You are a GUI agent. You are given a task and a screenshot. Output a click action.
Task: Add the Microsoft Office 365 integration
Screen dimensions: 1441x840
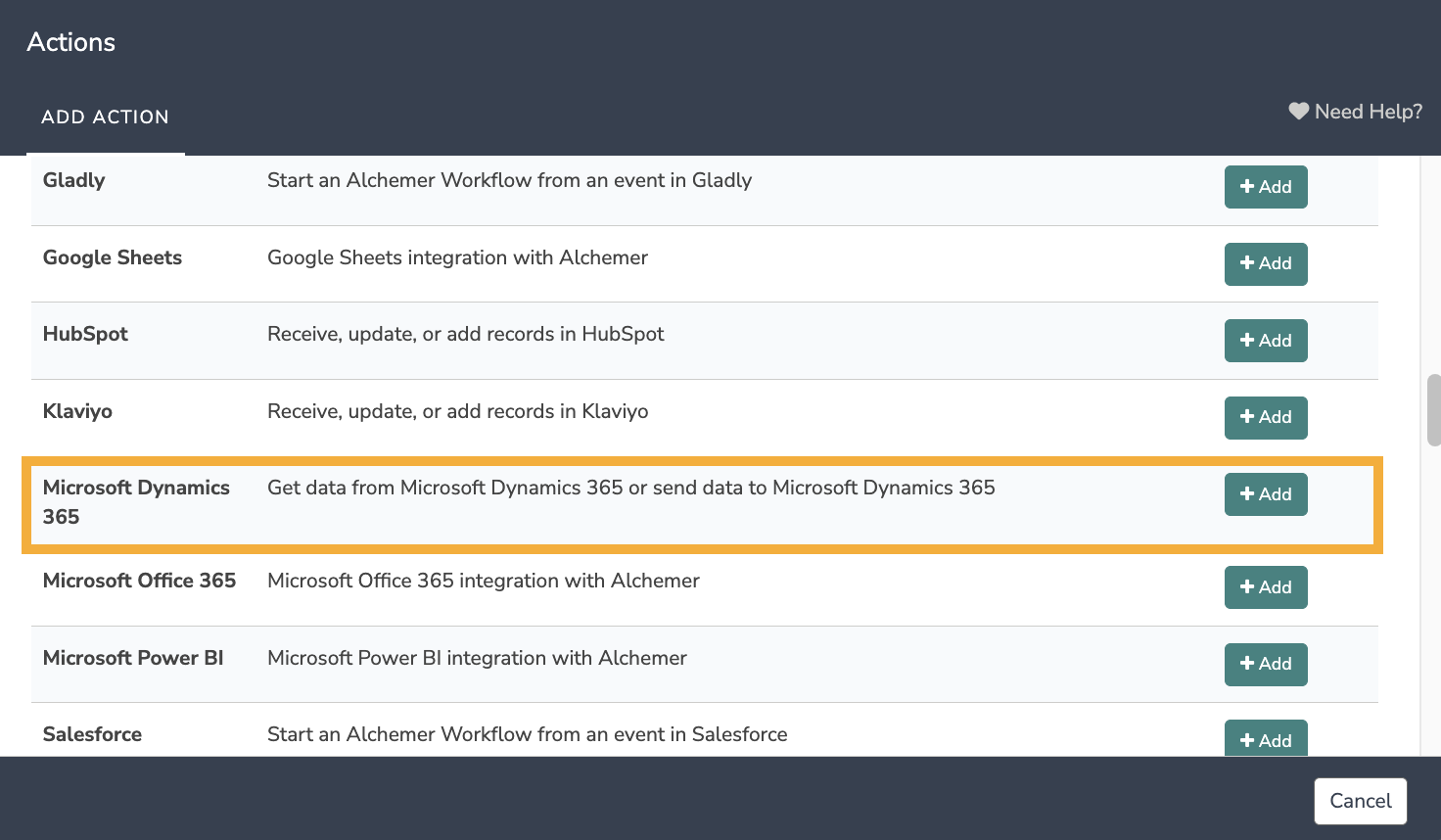point(1265,587)
